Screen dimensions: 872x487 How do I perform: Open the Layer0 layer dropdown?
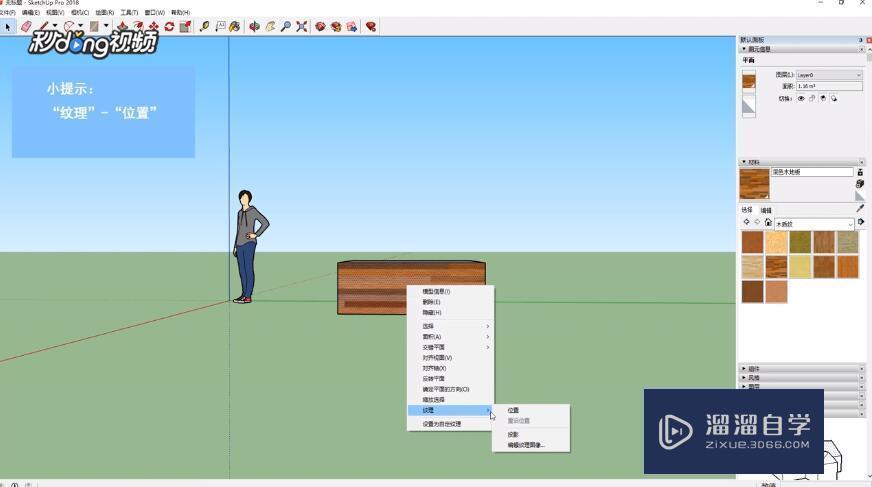(x=829, y=75)
